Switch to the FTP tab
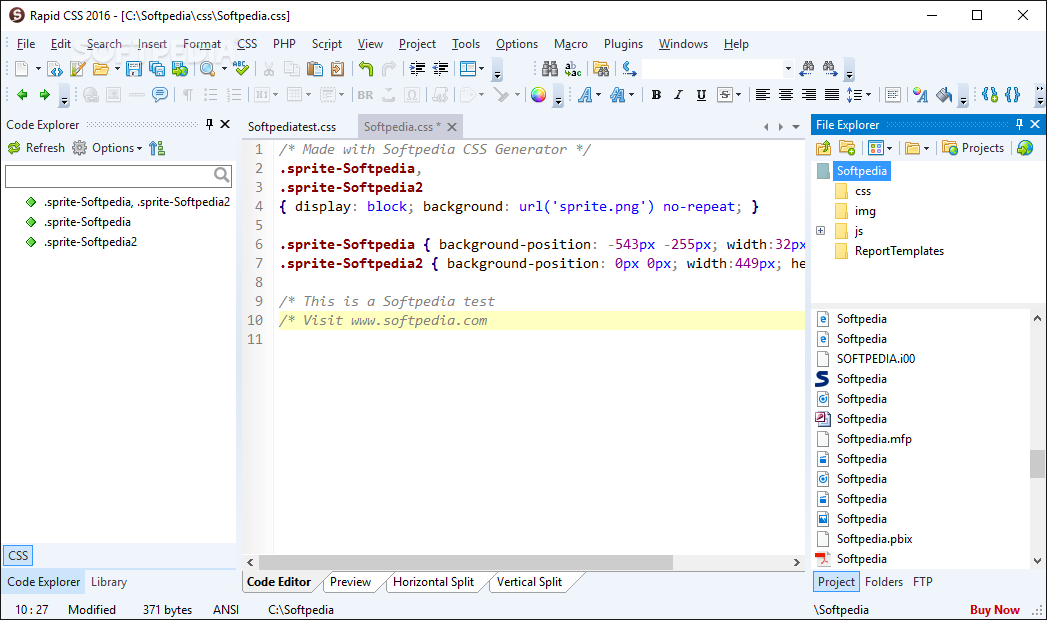 click(923, 582)
